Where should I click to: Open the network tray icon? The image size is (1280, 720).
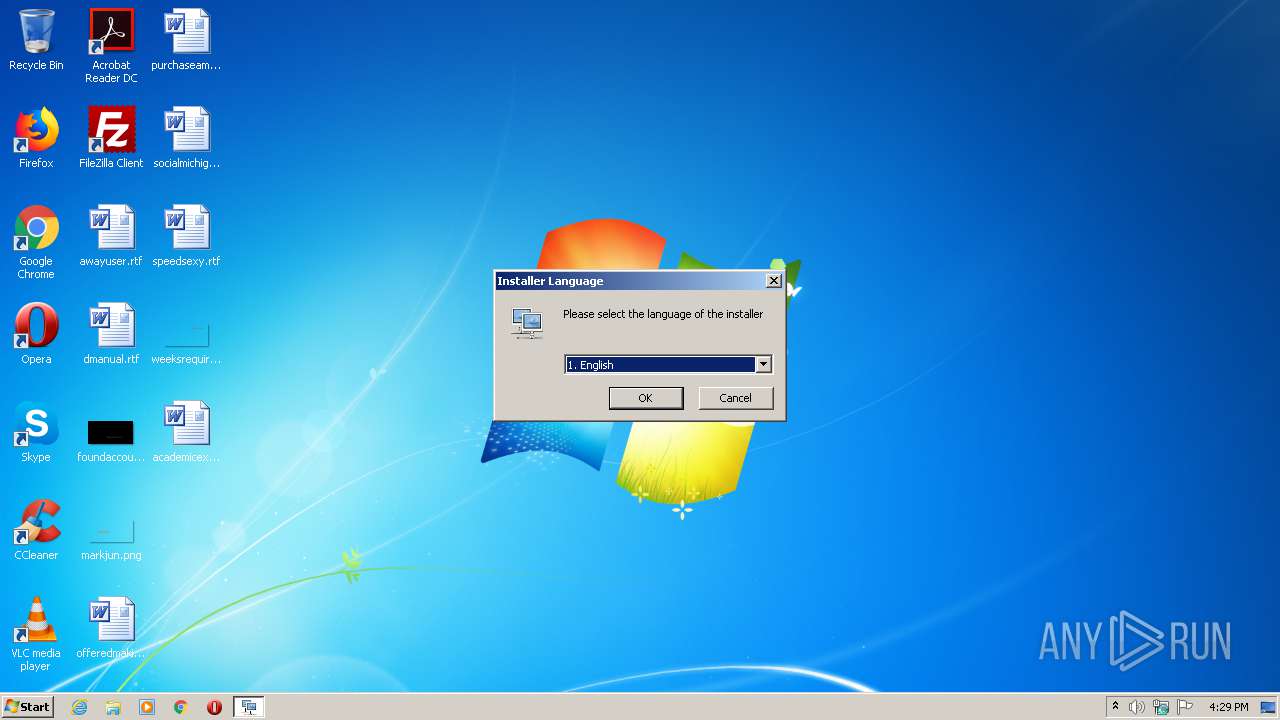(x=1161, y=707)
